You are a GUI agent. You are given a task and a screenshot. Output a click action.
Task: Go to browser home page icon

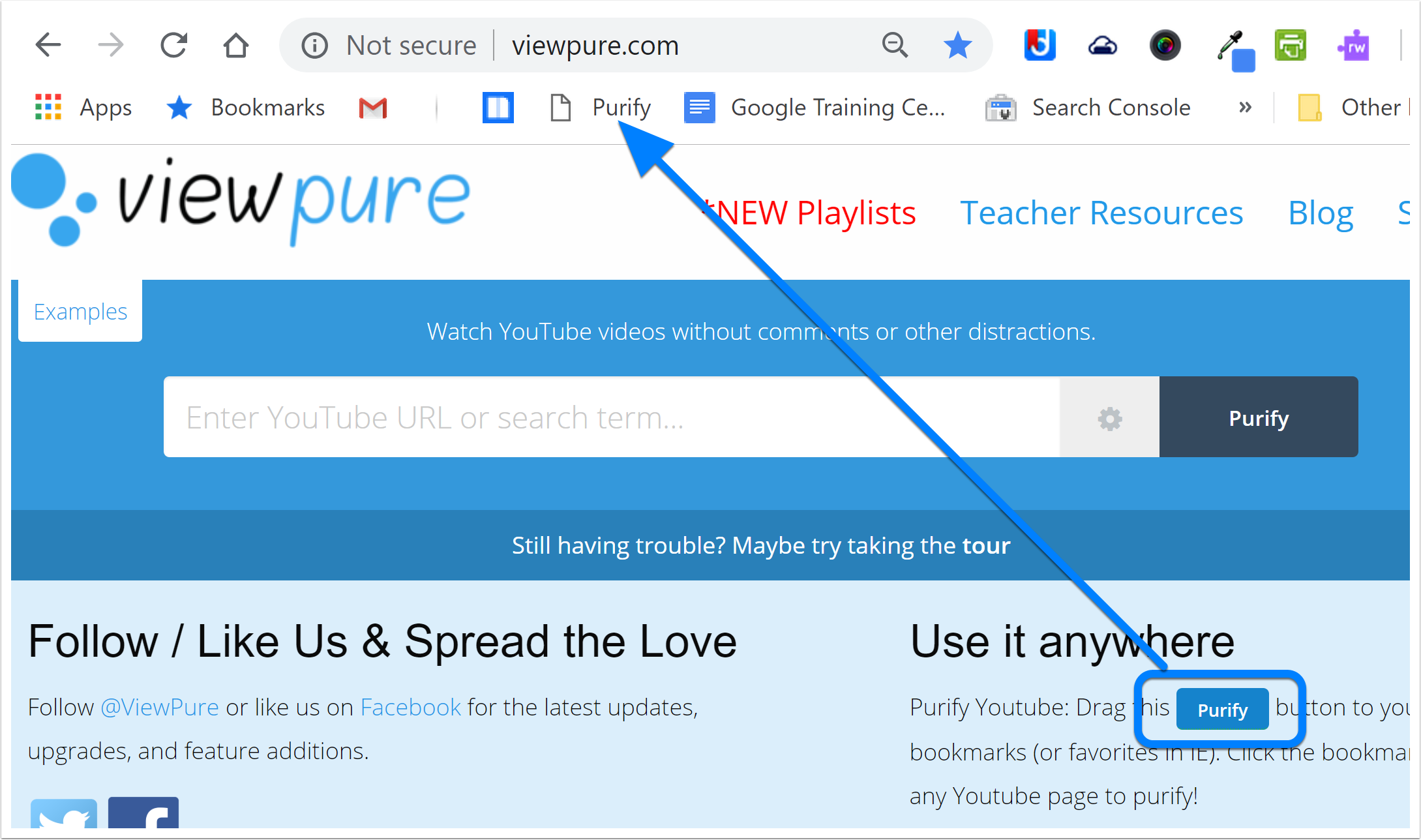(x=235, y=45)
